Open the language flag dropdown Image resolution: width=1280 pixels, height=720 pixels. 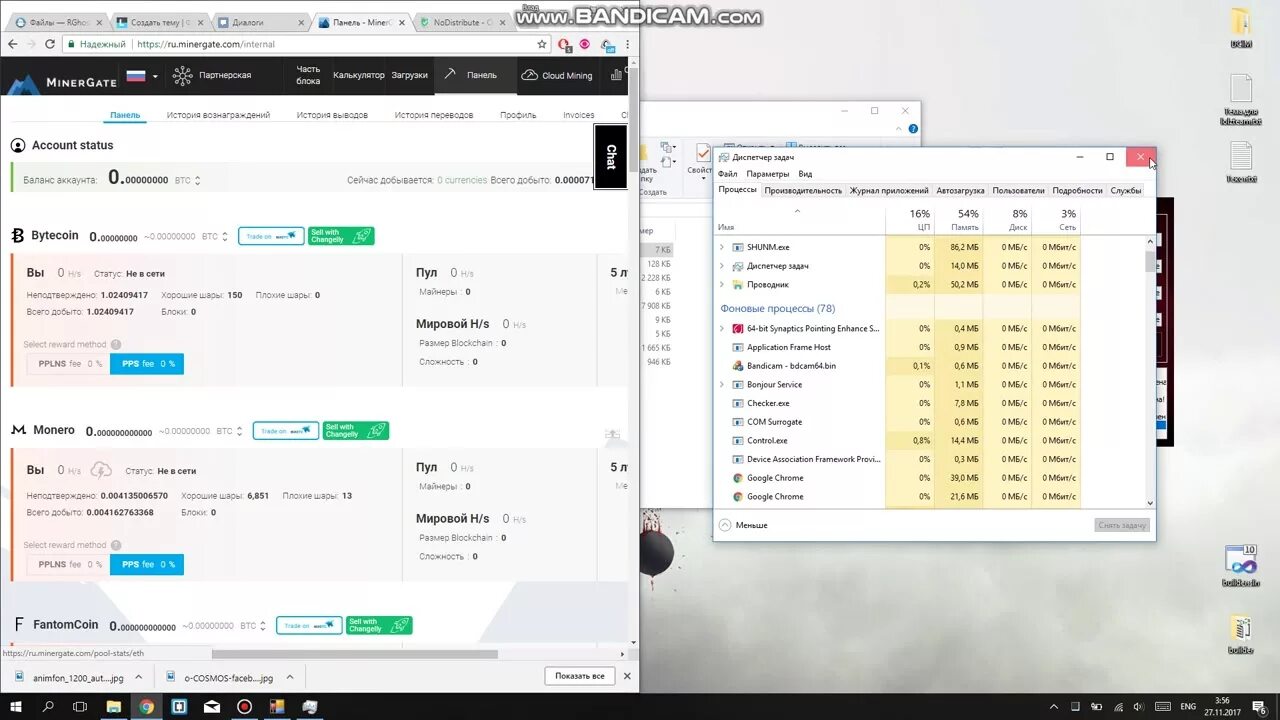(x=142, y=75)
